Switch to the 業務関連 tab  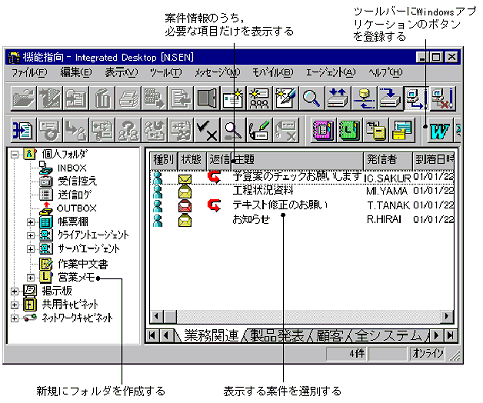pos(211,335)
